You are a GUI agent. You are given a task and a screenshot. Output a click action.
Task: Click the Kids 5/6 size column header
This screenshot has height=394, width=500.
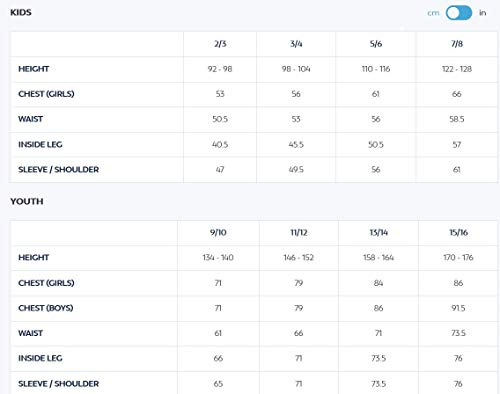click(x=376, y=44)
